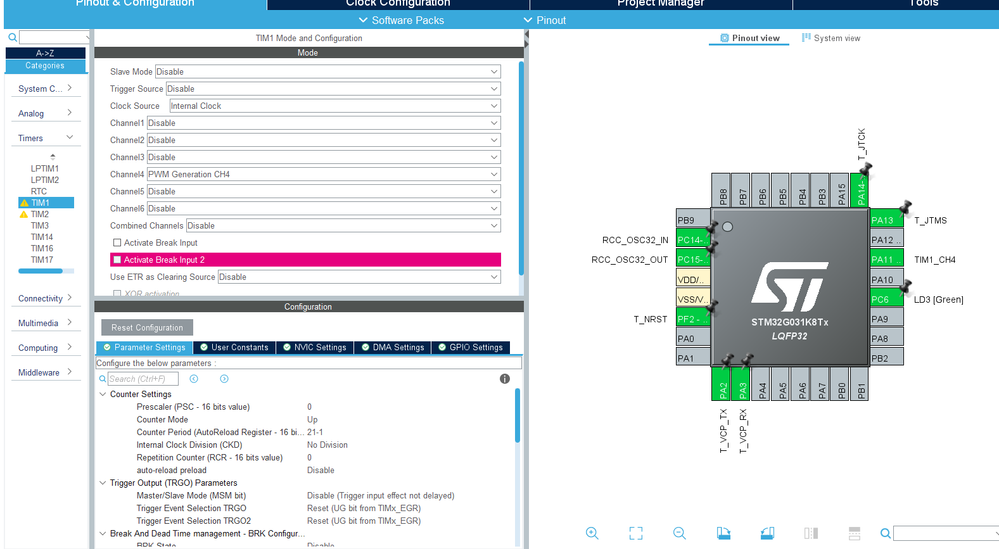This screenshot has width=999, height=549.
Task: Click the Reset Configuration button
Action: click(x=147, y=327)
